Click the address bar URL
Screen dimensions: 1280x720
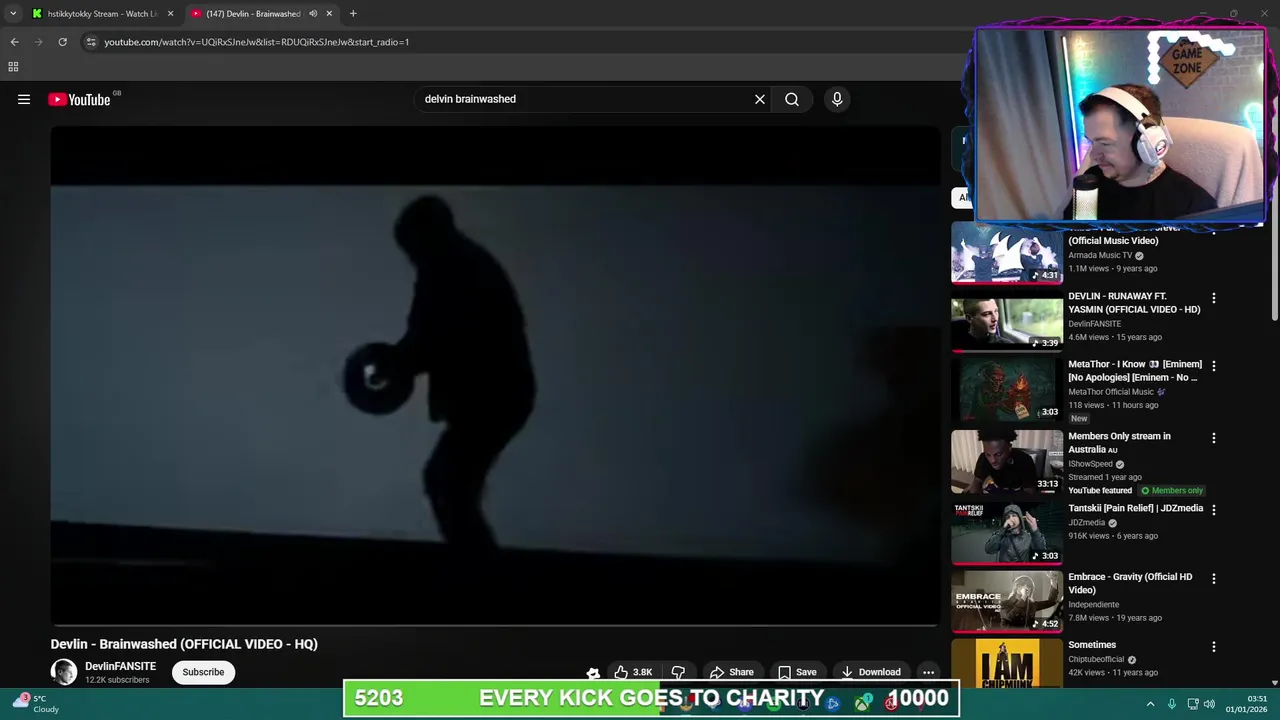click(x=256, y=42)
